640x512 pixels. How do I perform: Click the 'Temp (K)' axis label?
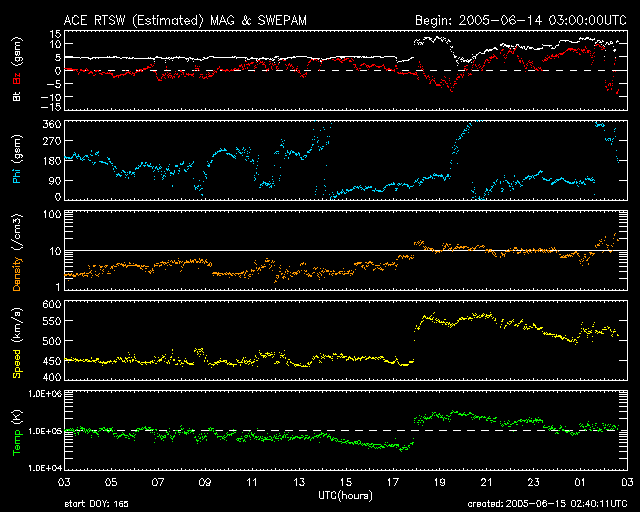(x=17, y=433)
